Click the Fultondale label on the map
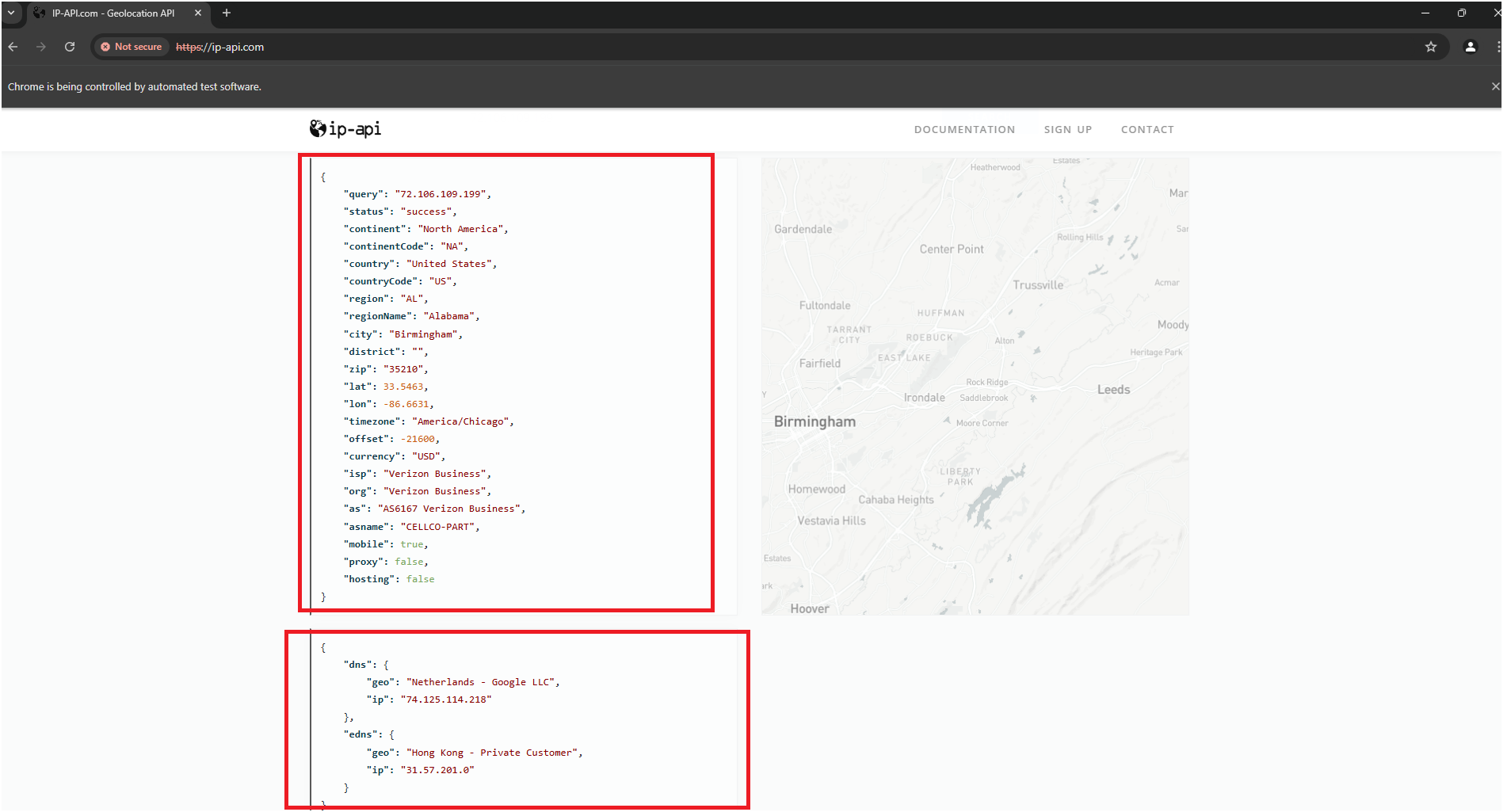 click(x=825, y=306)
